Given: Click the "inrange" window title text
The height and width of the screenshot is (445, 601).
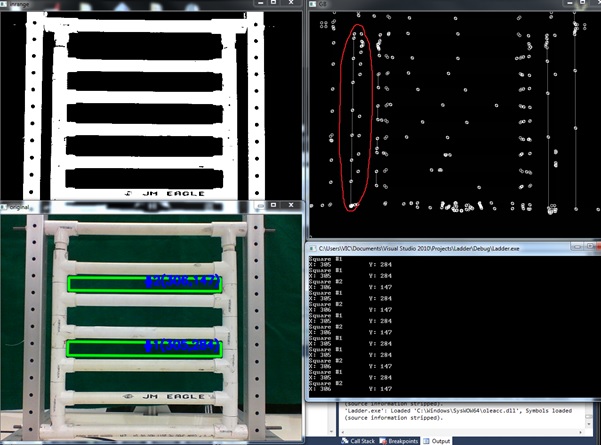Looking at the screenshot, I should [19, 5].
